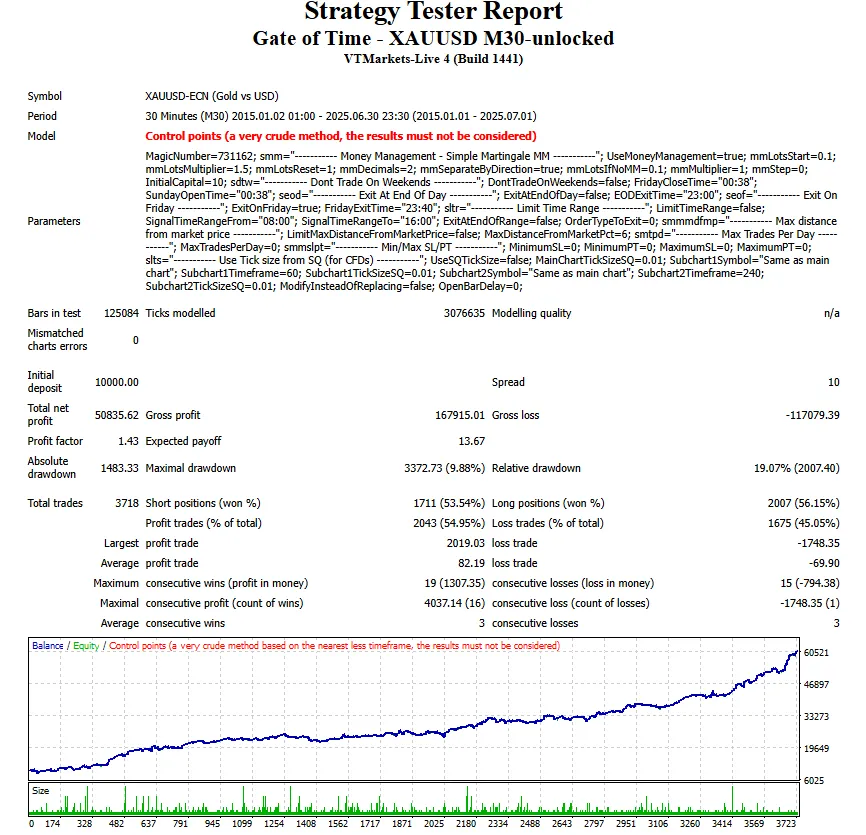The image size is (866, 835).
Task: Click the blue Balance legend label
Action: [x=47, y=646]
